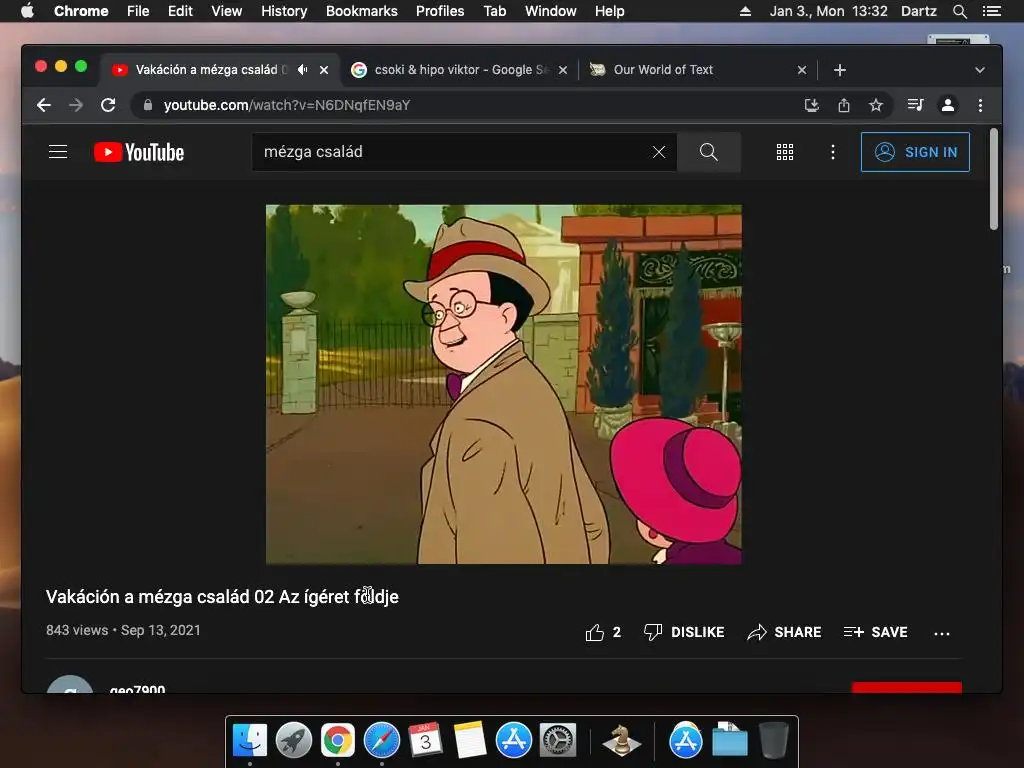Dislike the video
Screen dimensions: 1024x768
pos(684,632)
